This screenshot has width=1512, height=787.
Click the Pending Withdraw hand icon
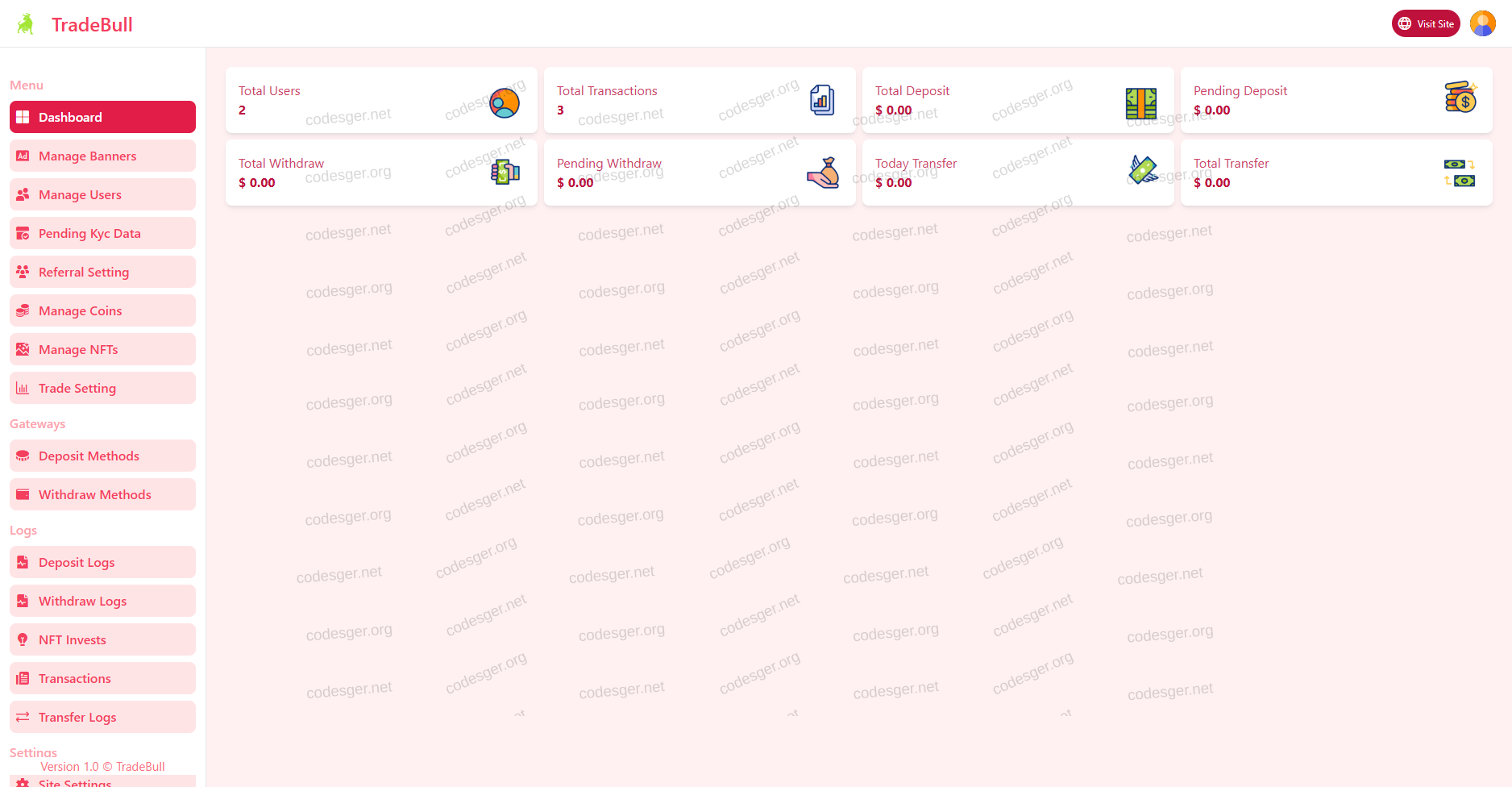pos(823,173)
